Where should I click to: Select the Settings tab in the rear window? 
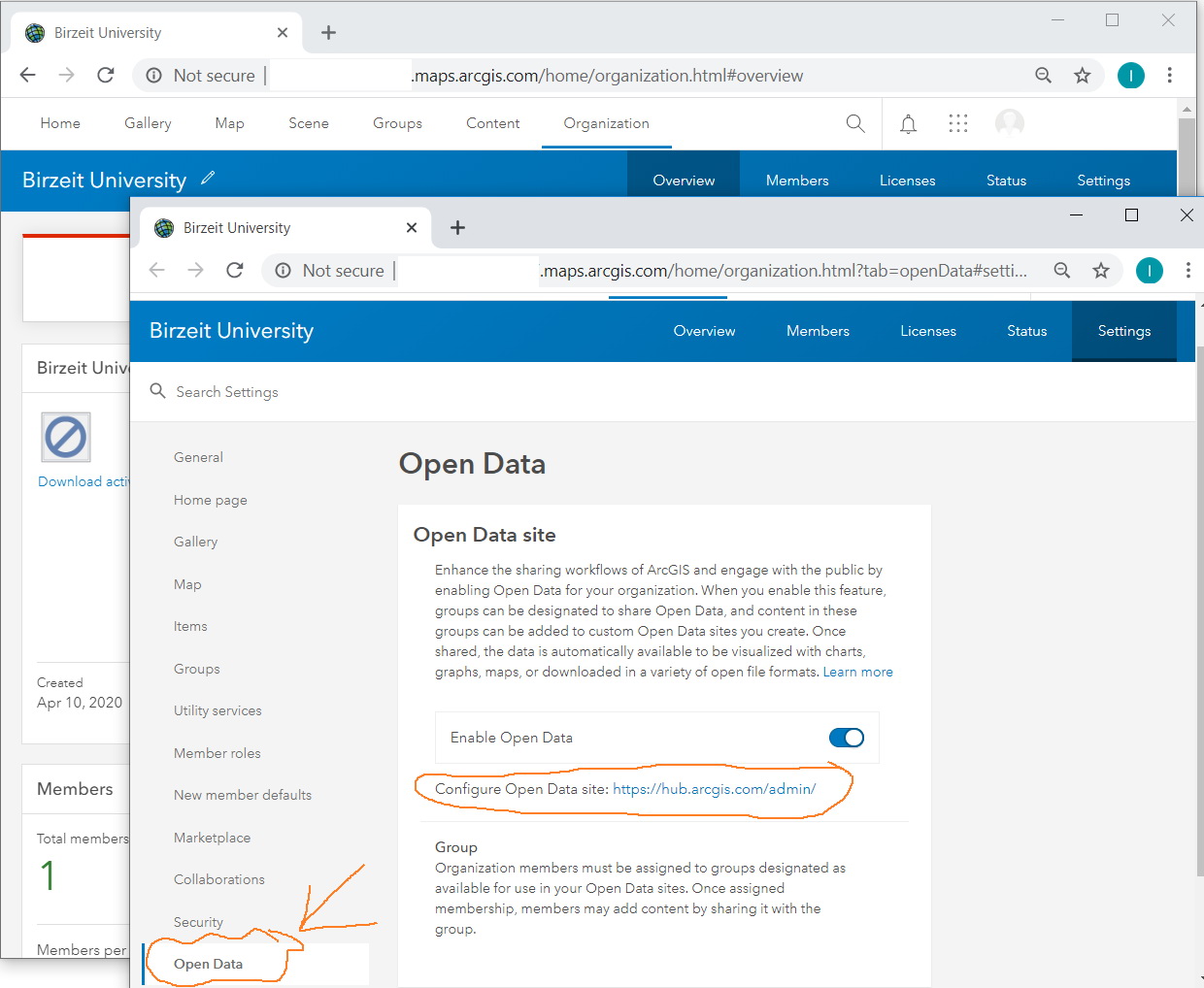tap(1104, 181)
